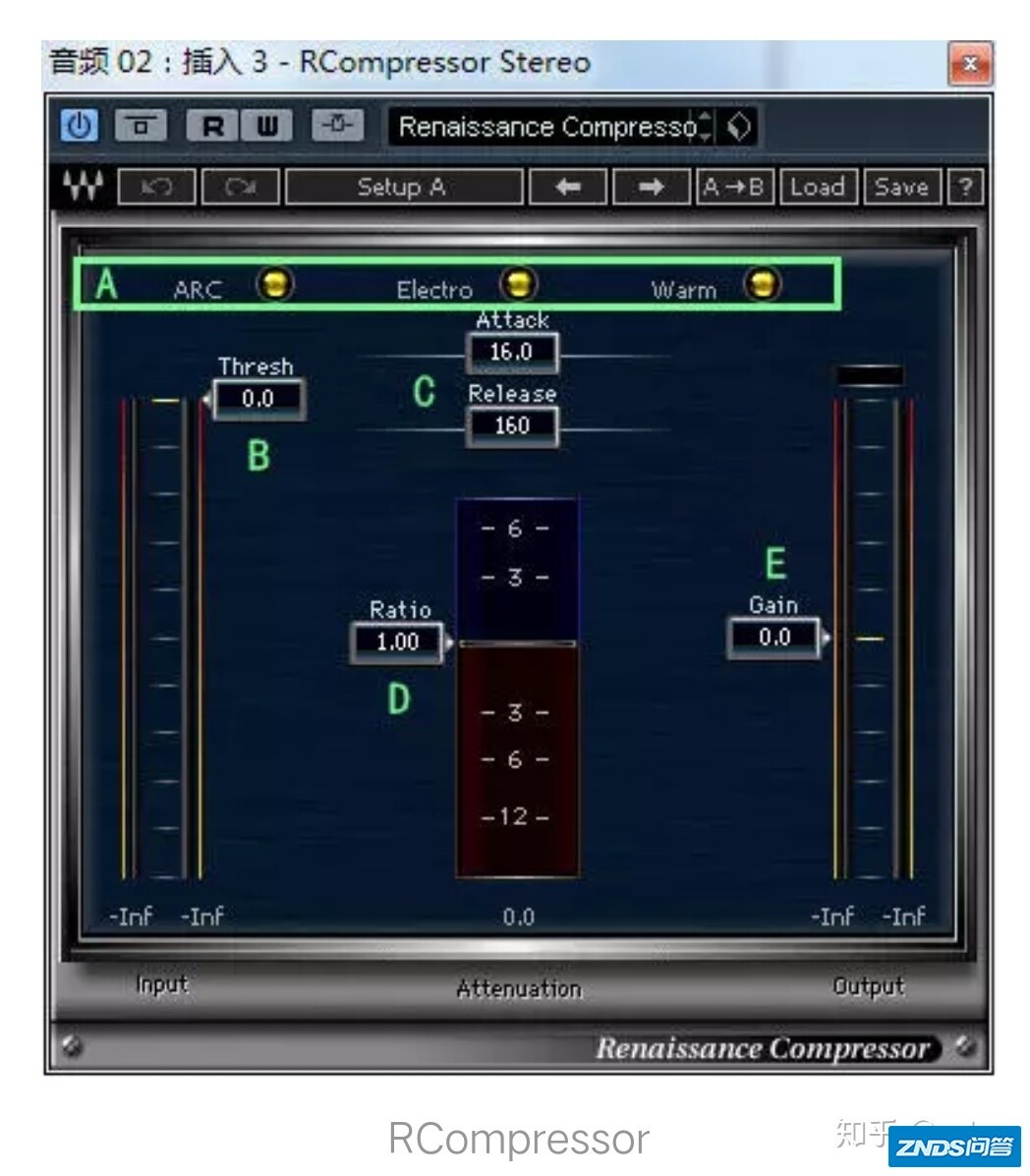The image size is (1030, 1176).
Task: Select the Ratio value field 1.00
Action: [398, 642]
